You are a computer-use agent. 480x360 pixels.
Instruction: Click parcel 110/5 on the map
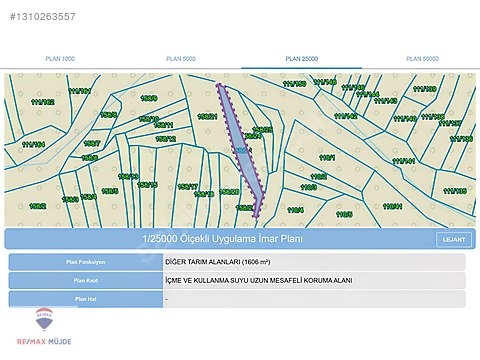coord(344,214)
